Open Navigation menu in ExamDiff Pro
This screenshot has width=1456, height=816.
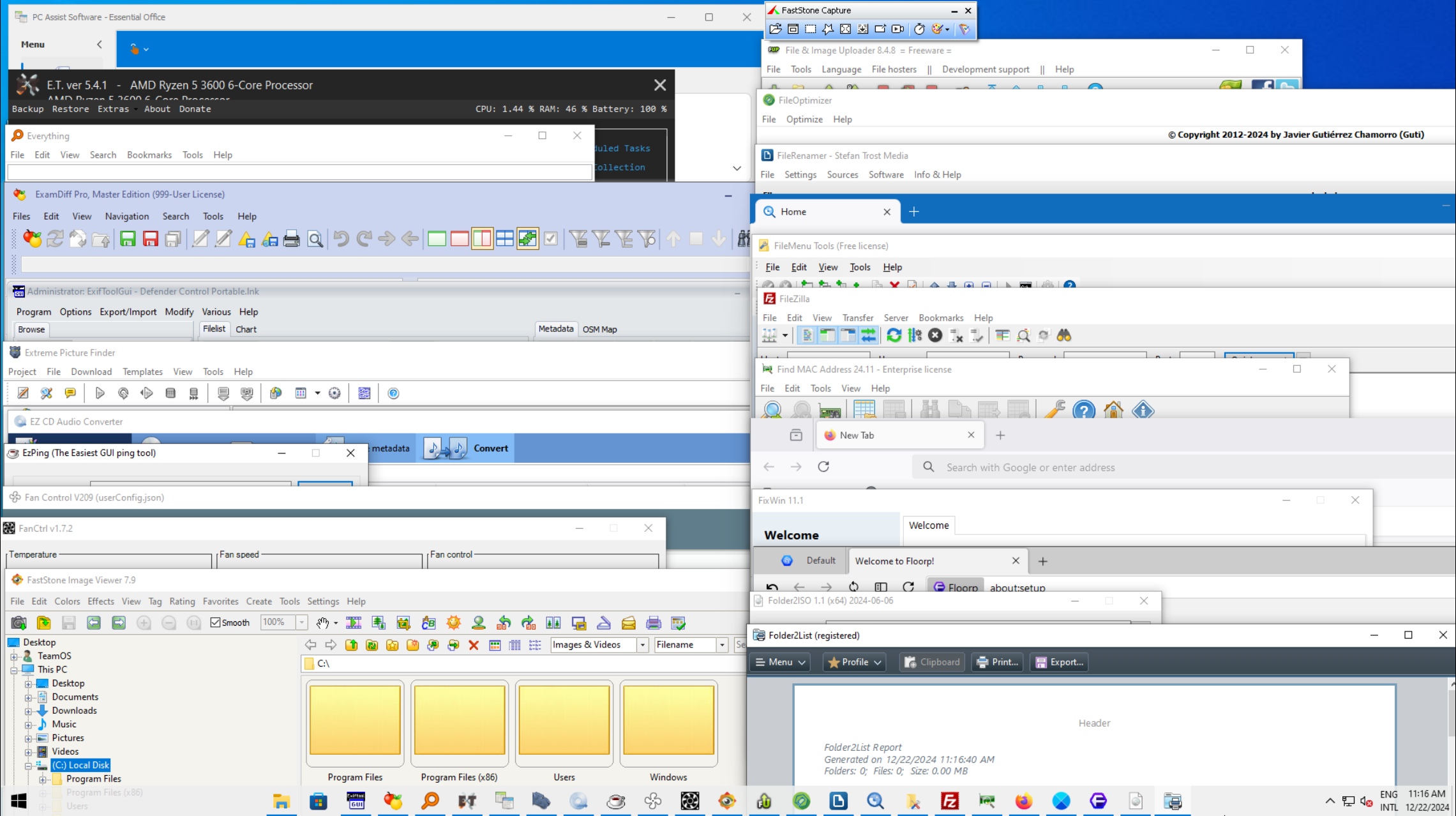(127, 216)
